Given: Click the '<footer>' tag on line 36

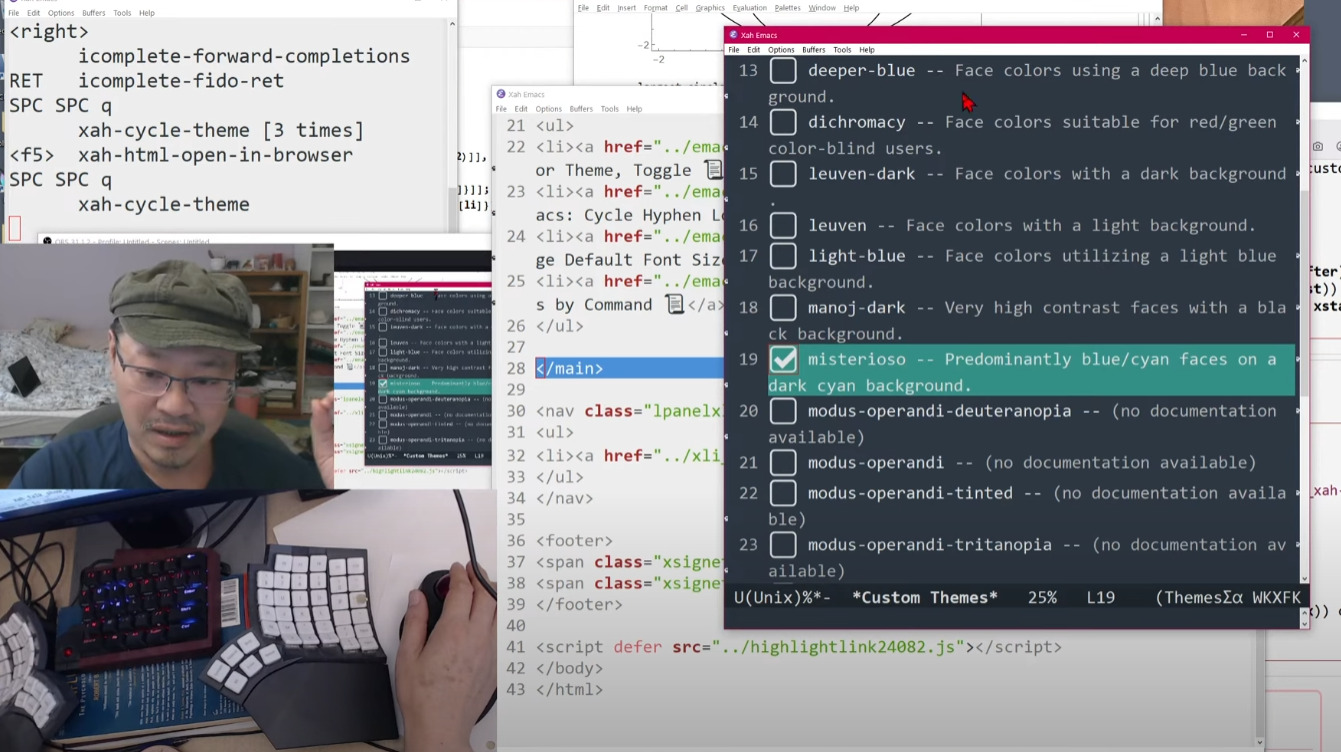Looking at the screenshot, I should click(x=574, y=541).
